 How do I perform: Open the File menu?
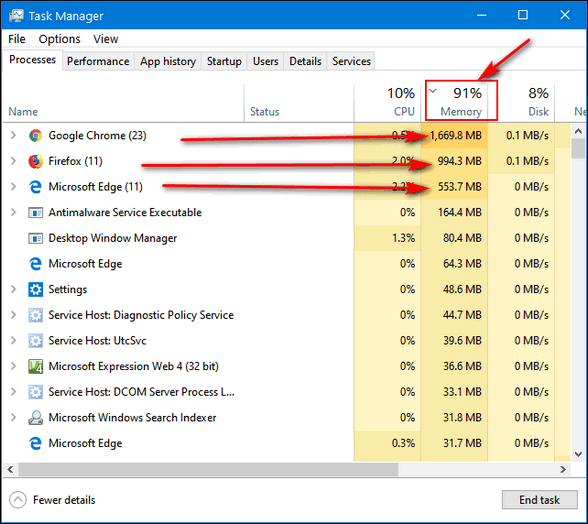[x=17, y=39]
